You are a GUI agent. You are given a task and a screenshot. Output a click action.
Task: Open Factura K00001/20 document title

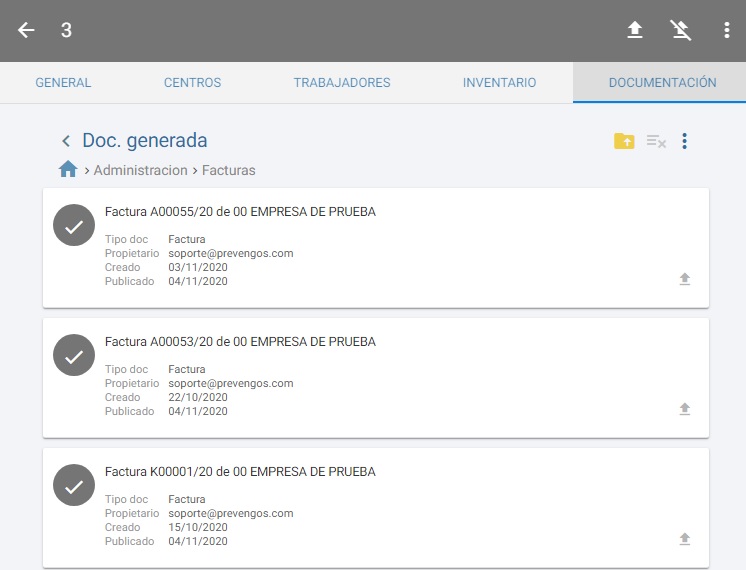tap(240, 472)
